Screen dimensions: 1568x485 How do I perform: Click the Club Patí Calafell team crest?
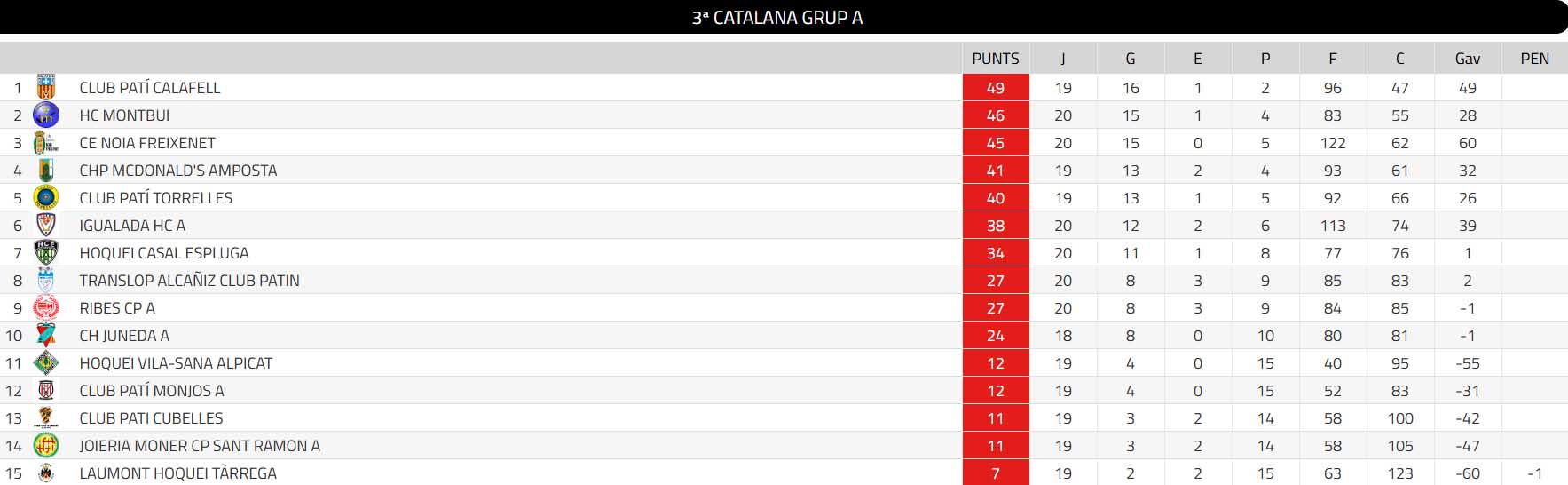pos(45,88)
